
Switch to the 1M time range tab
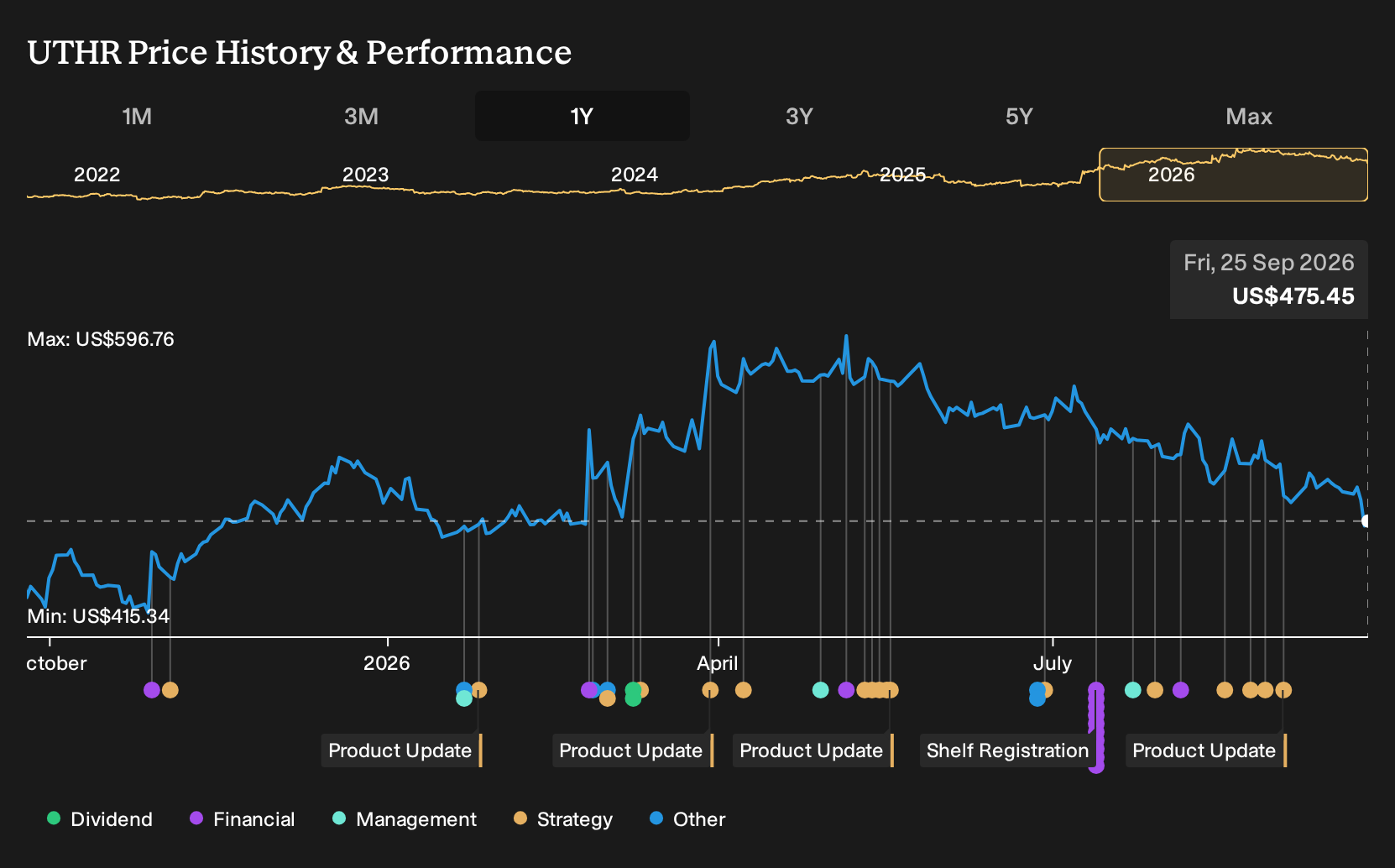click(x=137, y=117)
